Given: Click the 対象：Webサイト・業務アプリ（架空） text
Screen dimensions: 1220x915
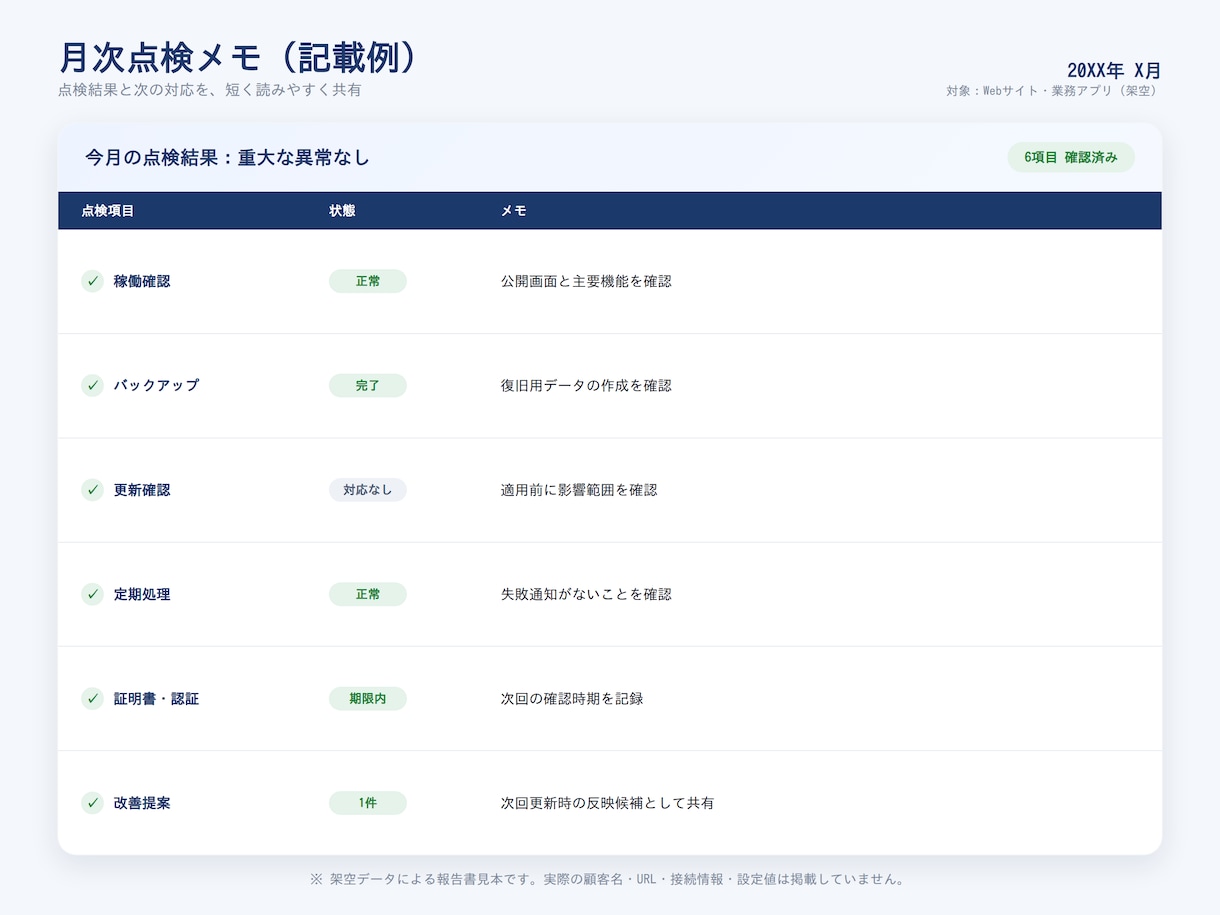Looking at the screenshot, I should point(1054,91).
